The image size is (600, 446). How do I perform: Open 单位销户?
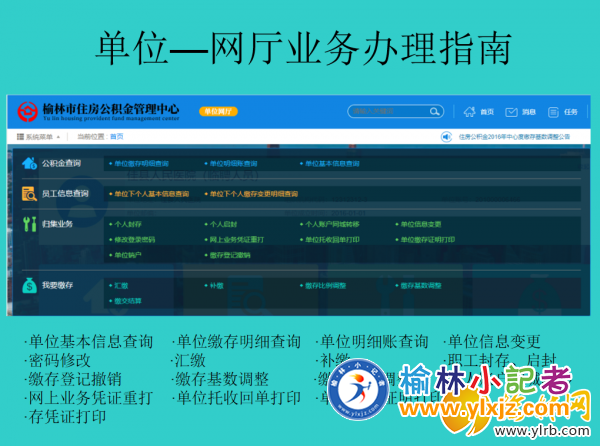(x=128, y=255)
